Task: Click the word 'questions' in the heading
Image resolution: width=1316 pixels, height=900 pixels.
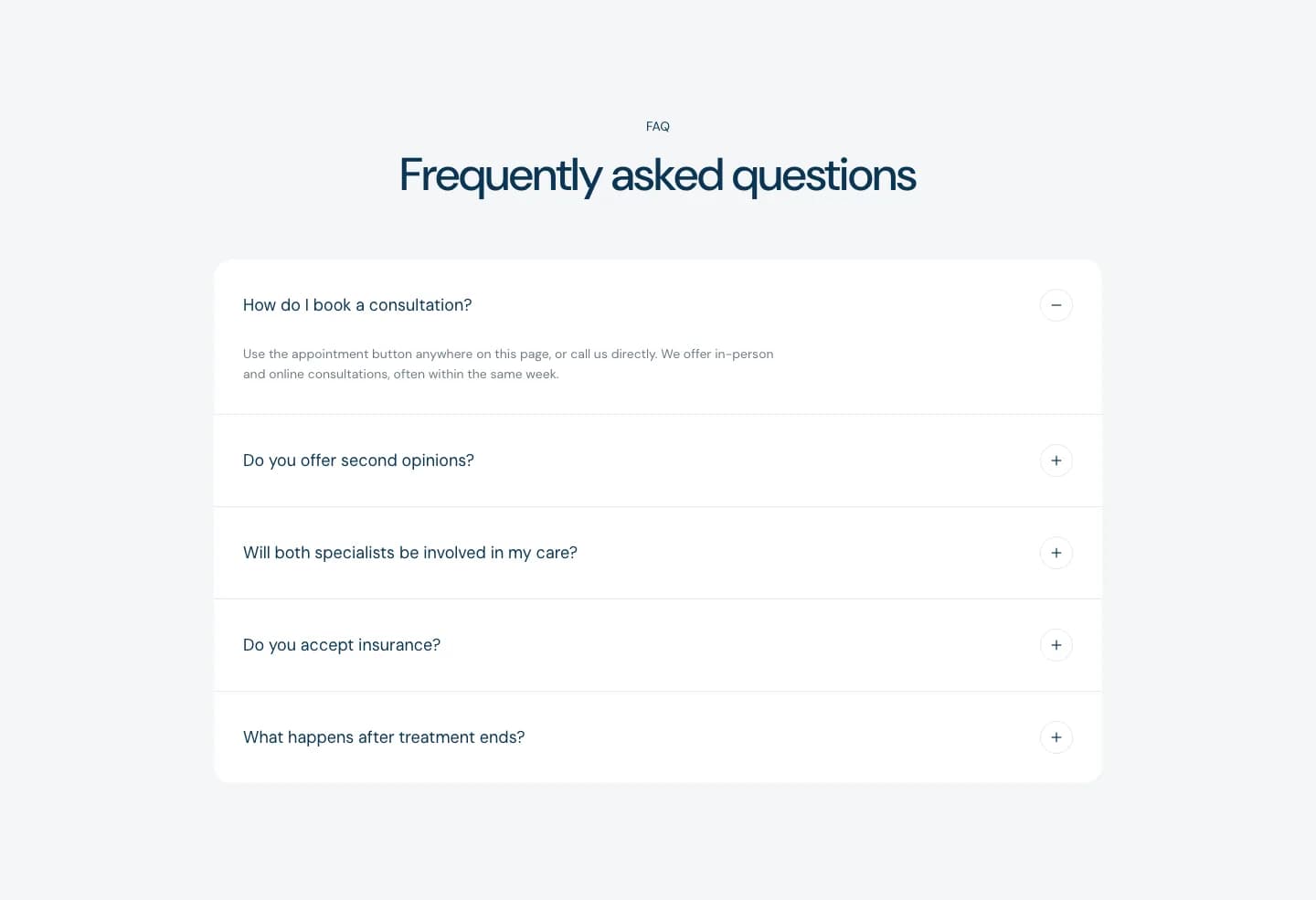Action: [823, 175]
